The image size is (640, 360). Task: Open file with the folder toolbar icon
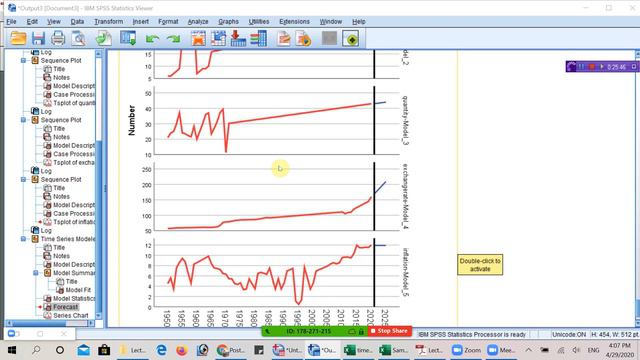(x=18, y=39)
